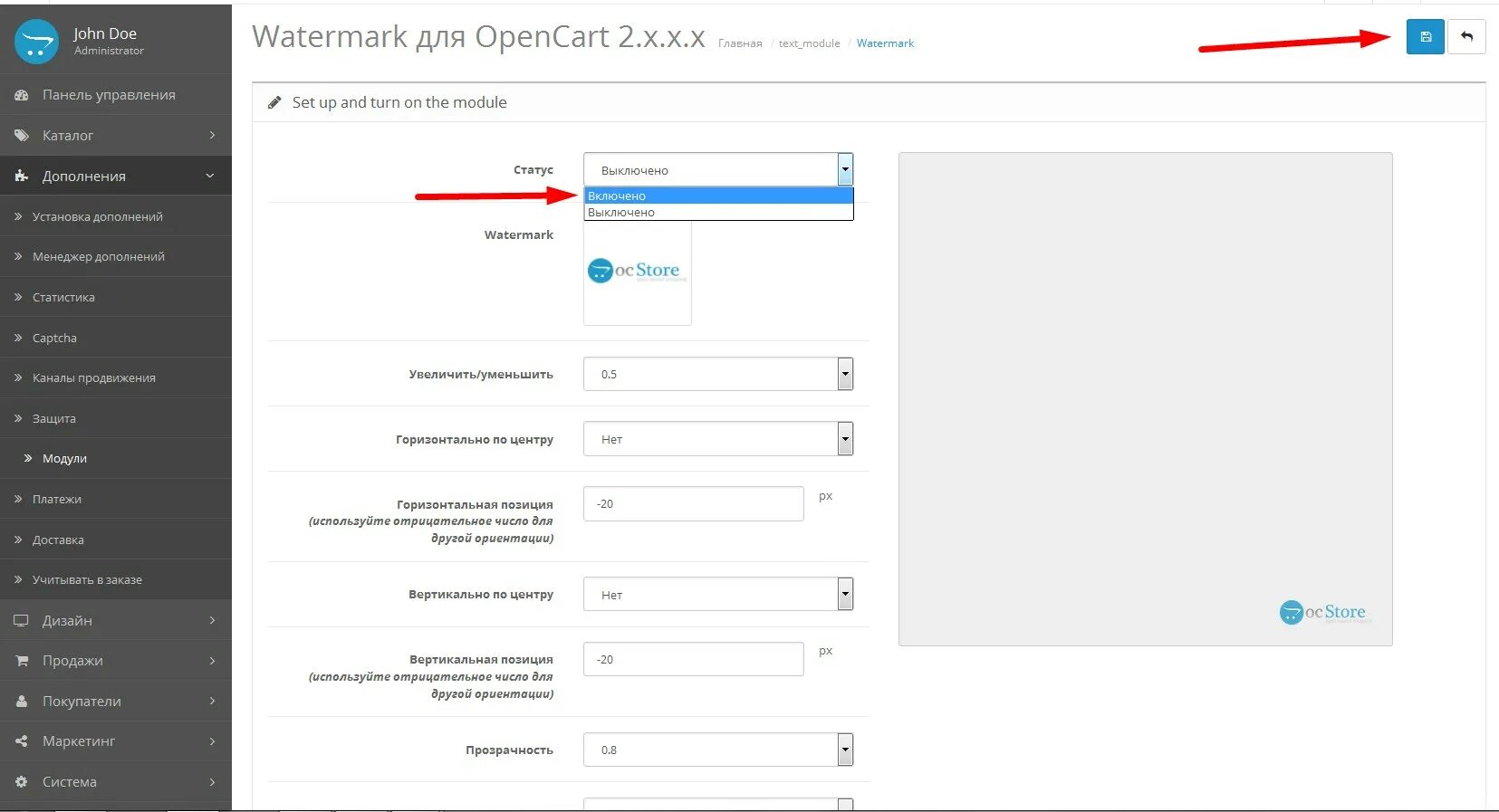Image resolution: width=1499 pixels, height=812 pixels.
Task: Open Модули submenu item
Action: (116, 459)
